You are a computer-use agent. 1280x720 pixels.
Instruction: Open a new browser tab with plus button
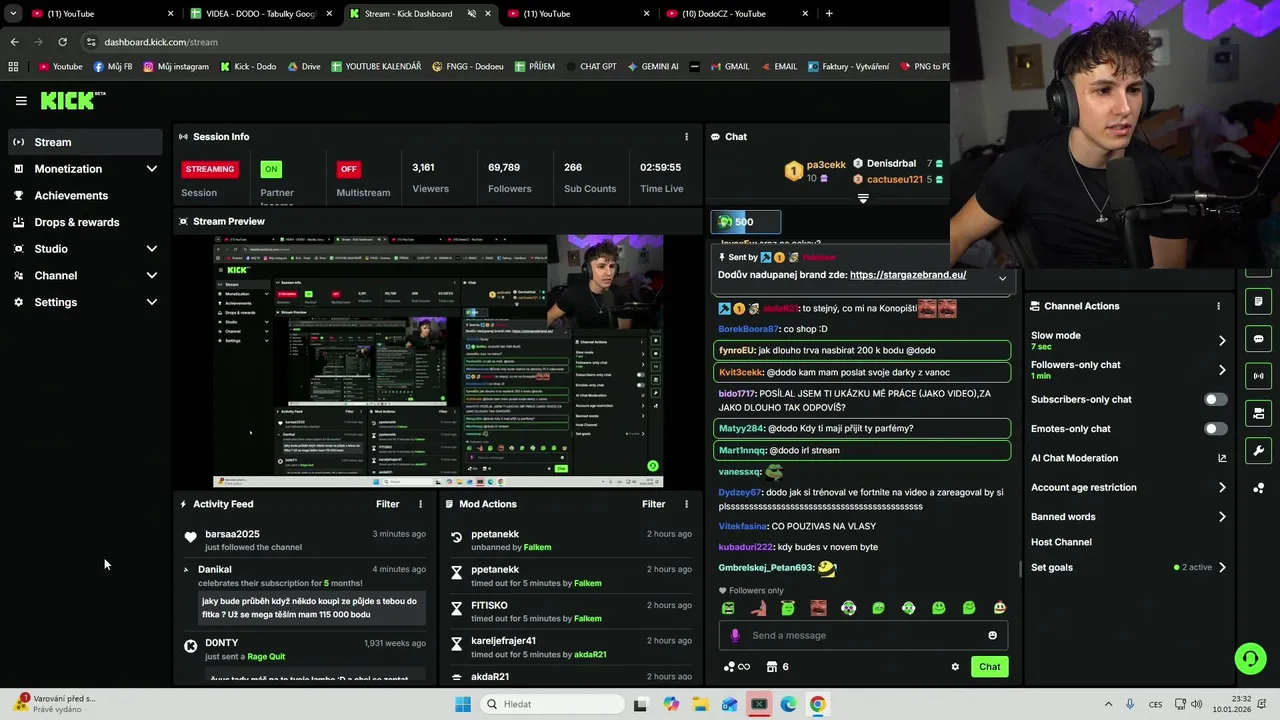pos(829,14)
